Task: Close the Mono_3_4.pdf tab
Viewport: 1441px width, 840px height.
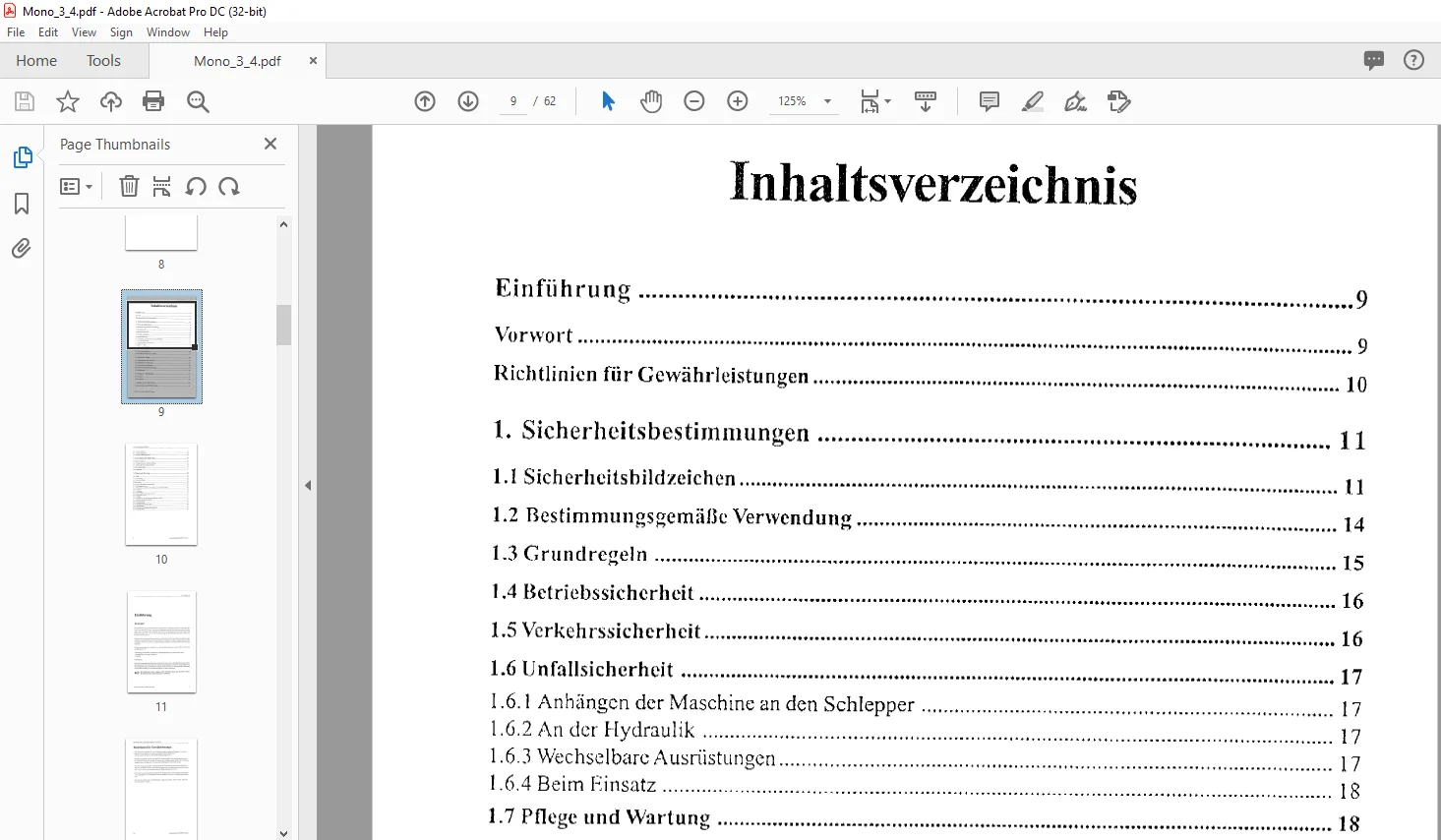Action: click(x=313, y=61)
